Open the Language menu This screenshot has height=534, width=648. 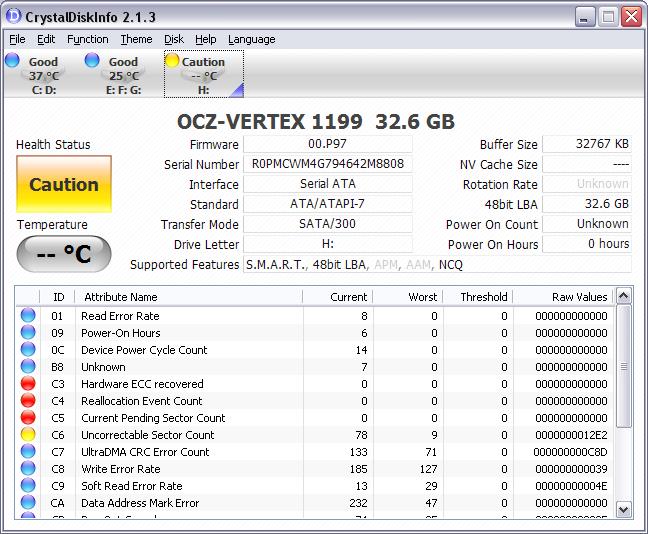pos(252,39)
